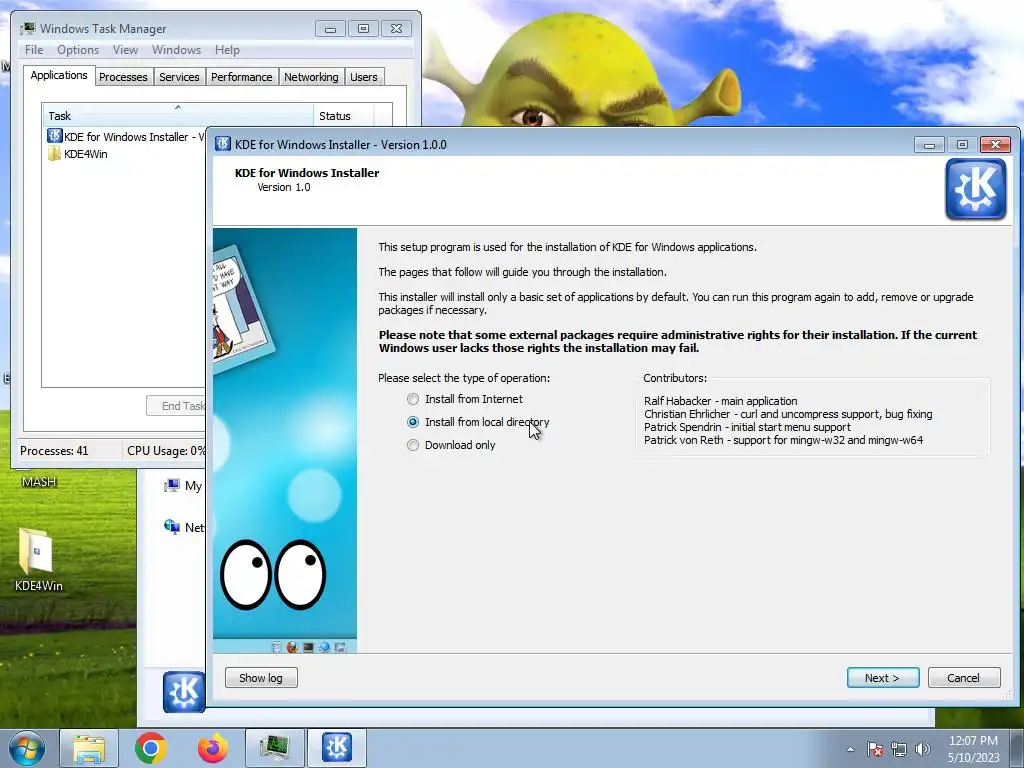This screenshot has height=768, width=1024.
Task: Sort by Task column header
Action: [178, 116]
